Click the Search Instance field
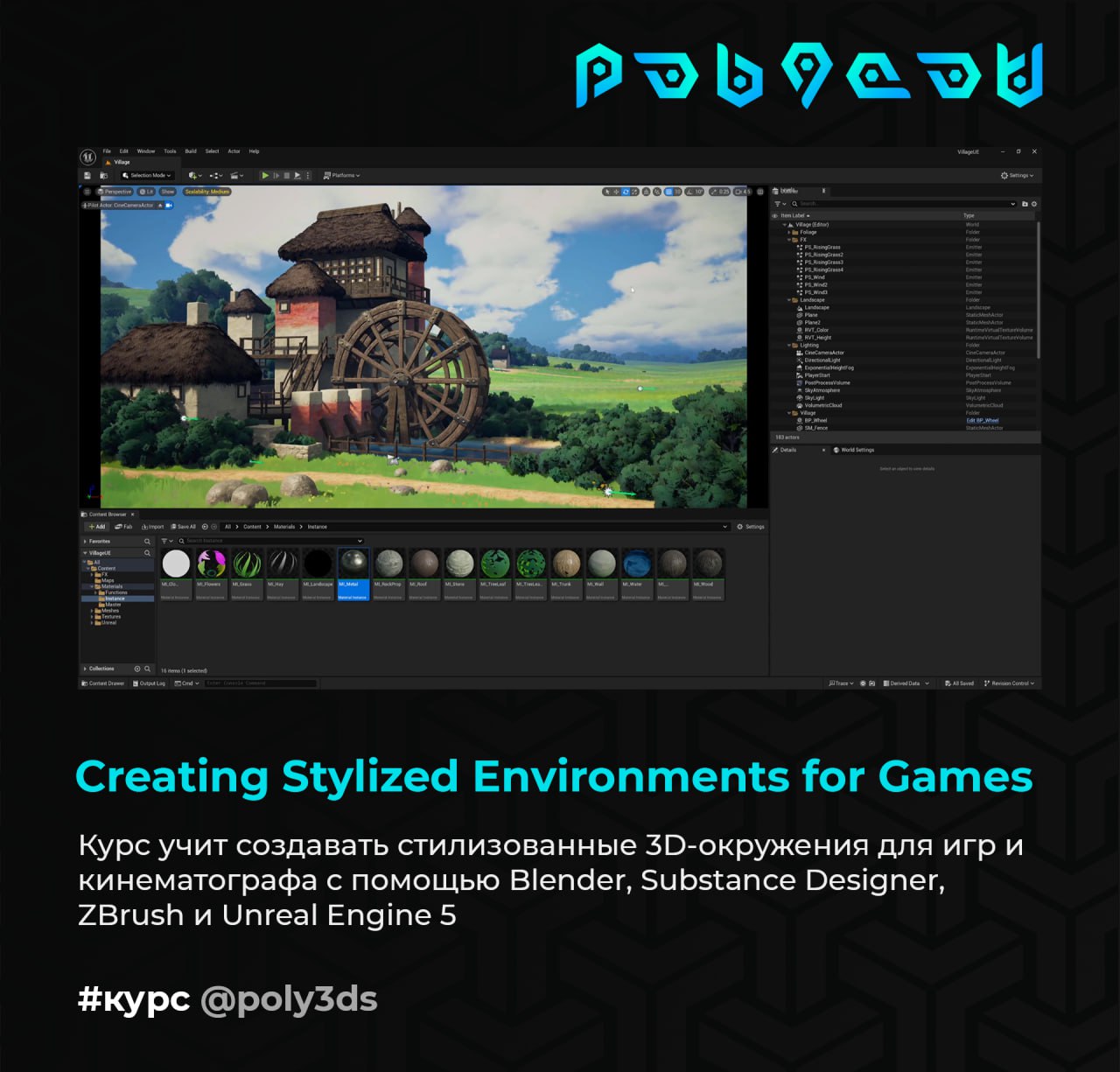Image resolution: width=1120 pixels, height=1072 pixels. [271, 541]
